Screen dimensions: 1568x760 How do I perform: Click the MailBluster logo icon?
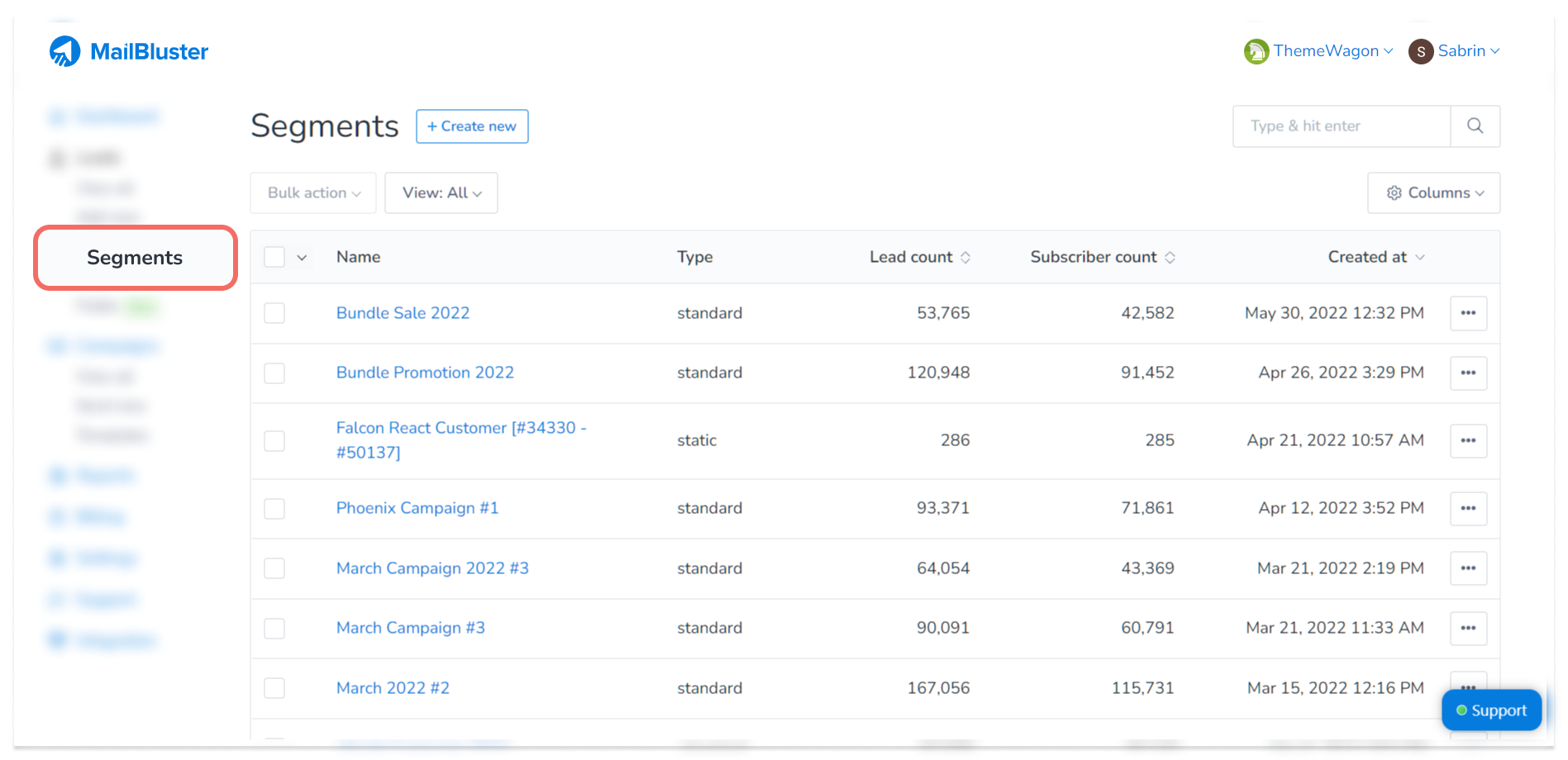(x=64, y=51)
